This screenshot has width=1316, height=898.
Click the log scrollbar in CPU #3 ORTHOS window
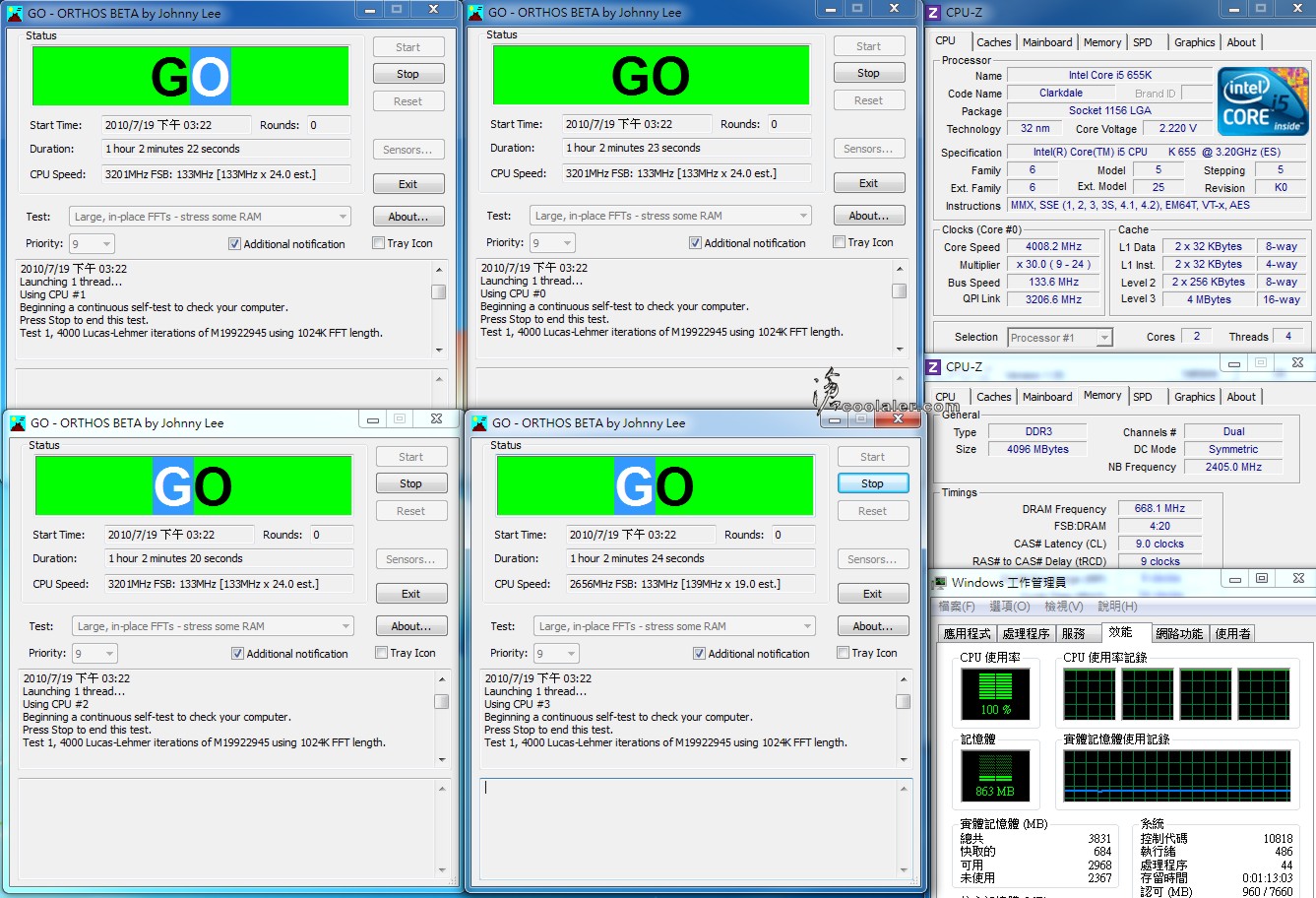[904, 718]
